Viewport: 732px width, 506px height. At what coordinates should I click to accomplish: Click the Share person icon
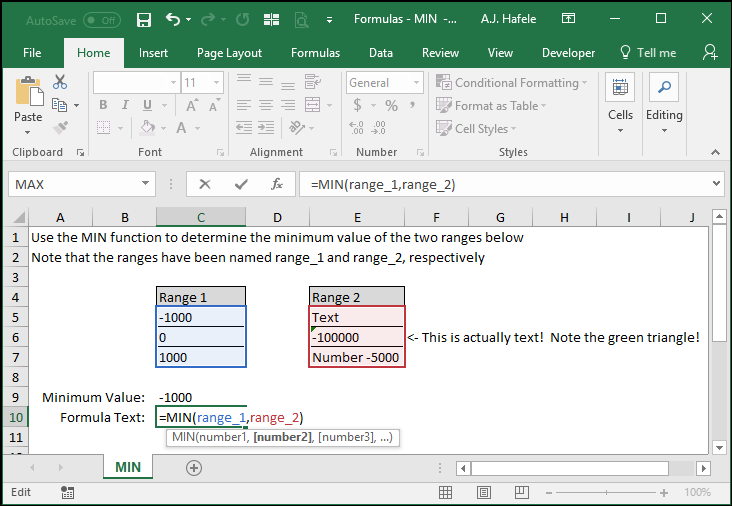tap(710, 52)
